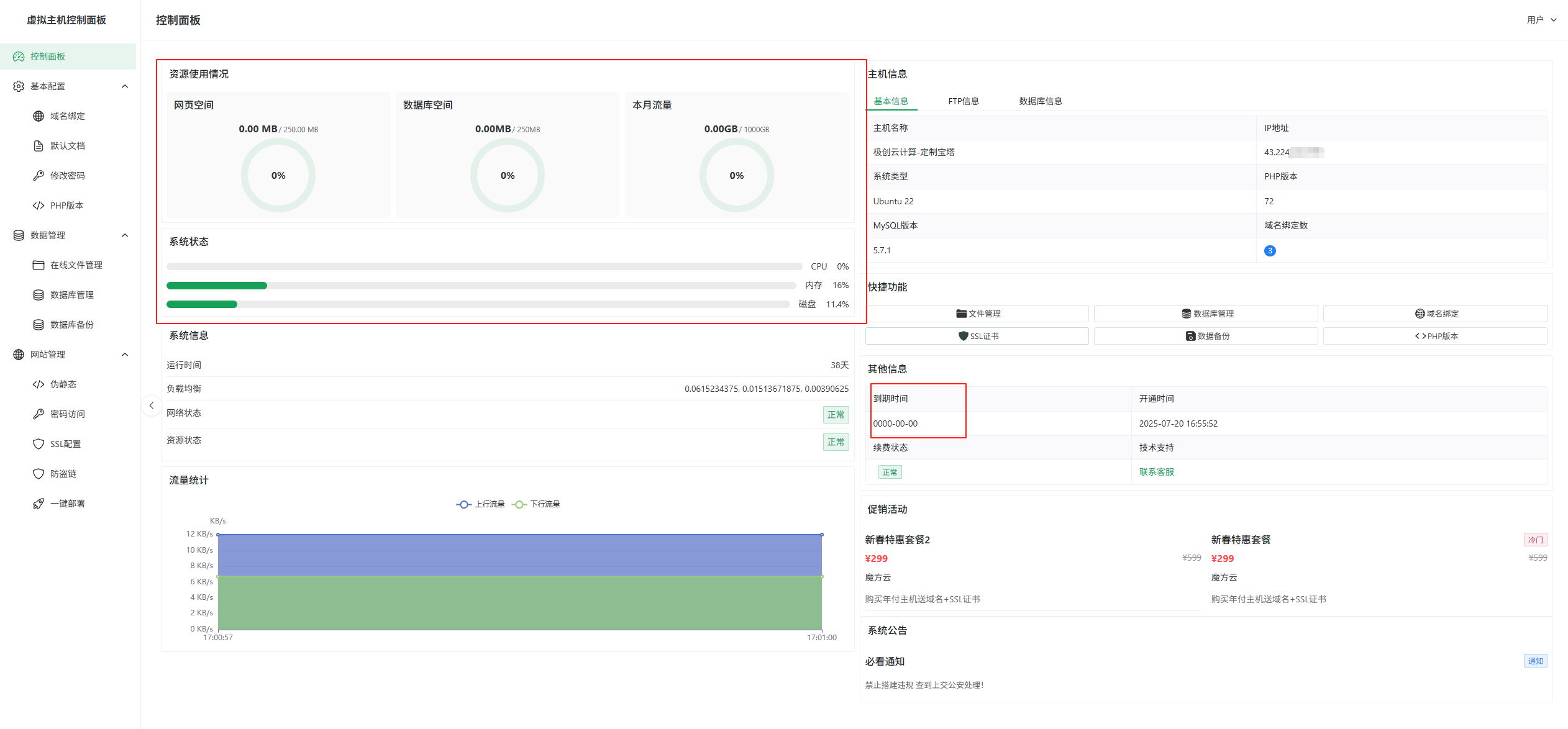
Task: Click the shield icon on SSL证书 shortcut
Action: (x=963, y=336)
